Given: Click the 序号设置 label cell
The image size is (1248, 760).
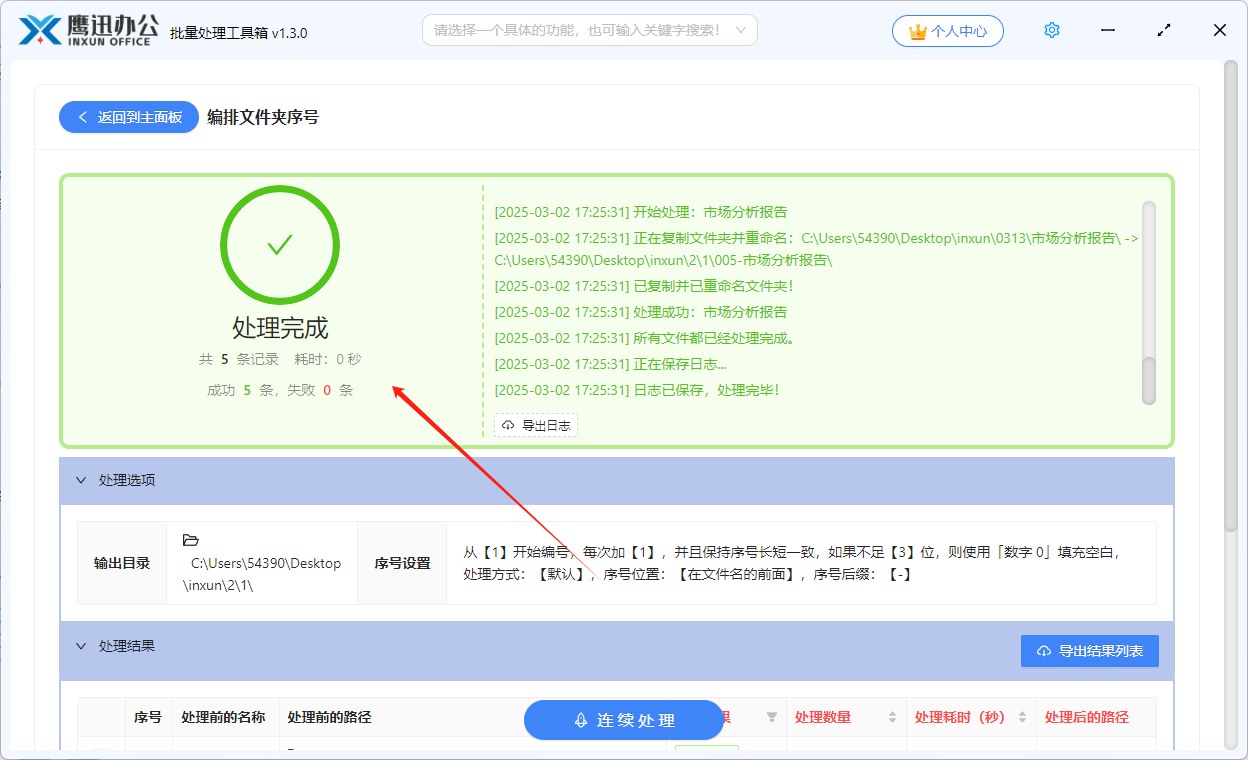Looking at the screenshot, I should pyautogui.click(x=403, y=563).
